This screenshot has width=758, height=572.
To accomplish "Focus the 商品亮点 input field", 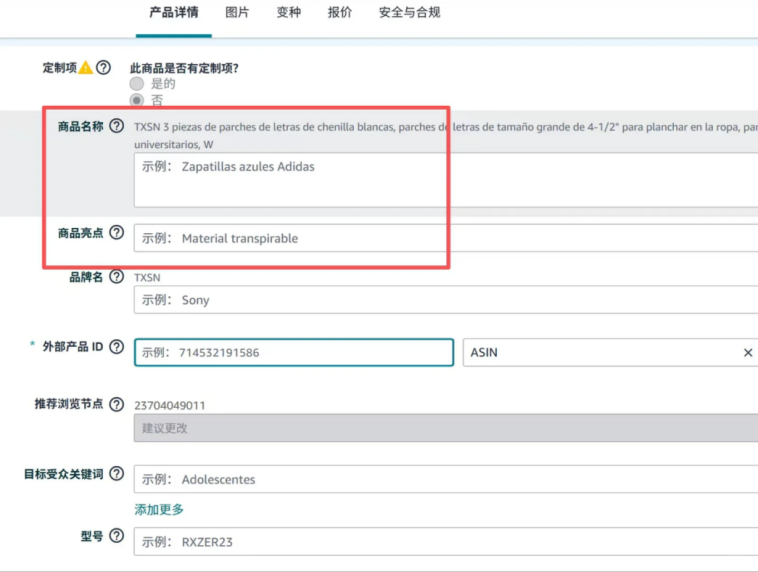I will click(446, 238).
